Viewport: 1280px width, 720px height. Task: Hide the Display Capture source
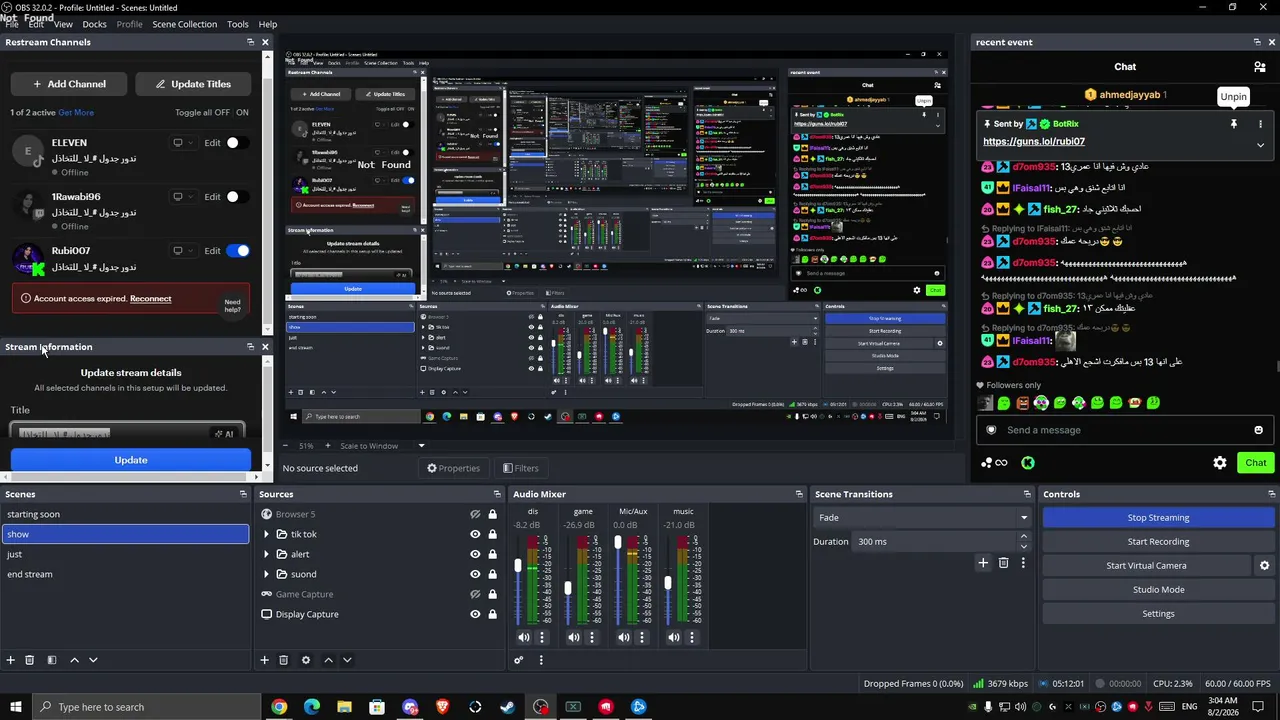(475, 614)
